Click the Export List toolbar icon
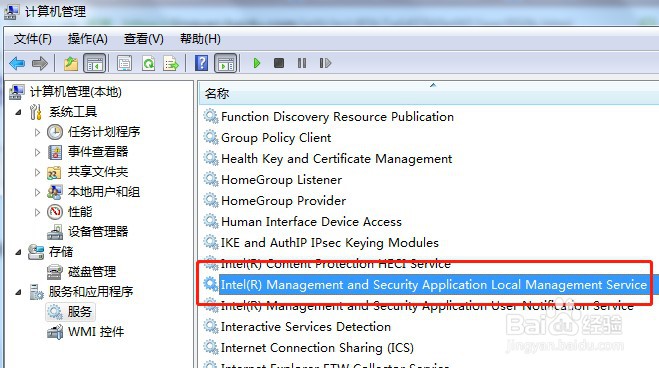659x368 pixels. click(171, 63)
